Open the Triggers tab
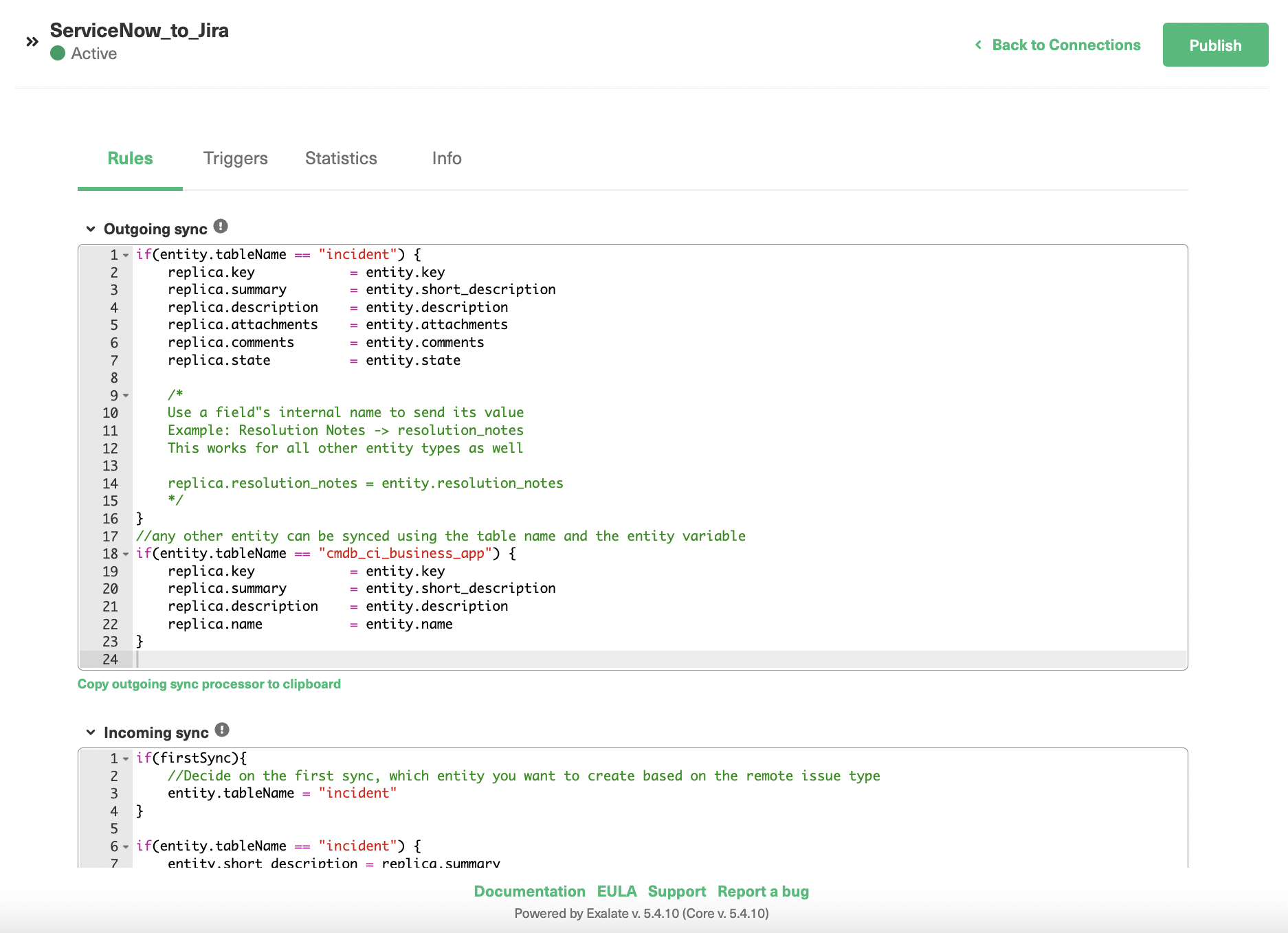The width and height of the screenshot is (1288, 933). point(235,159)
